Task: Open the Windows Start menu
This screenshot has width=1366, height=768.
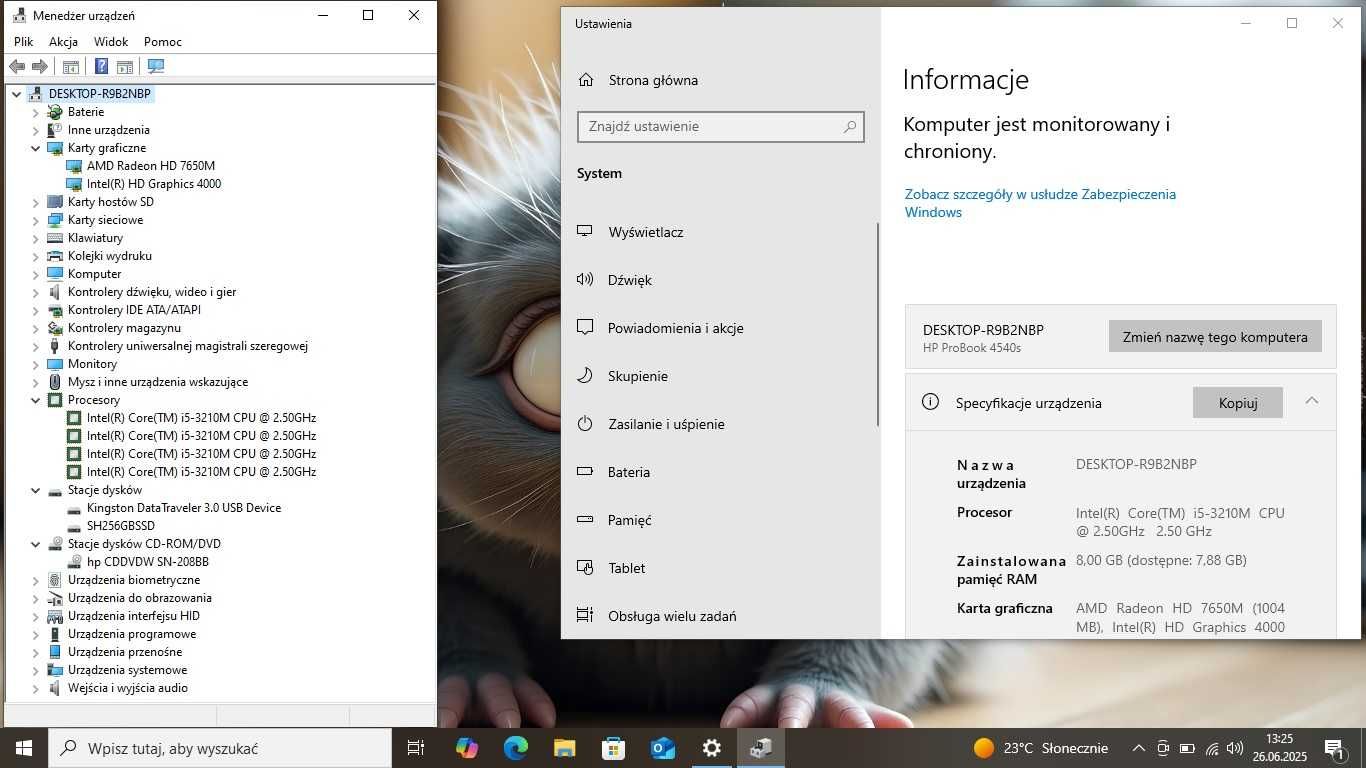Action: [x=23, y=748]
